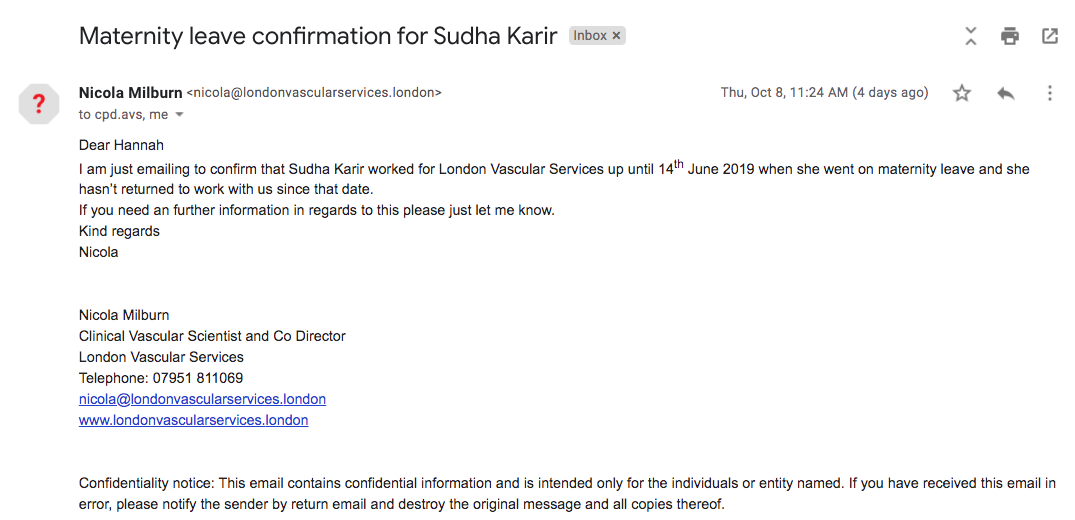The height and width of the screenshot is (520, 1075).
Task: Click the telephone number 07951 811069
Action: 197,378
